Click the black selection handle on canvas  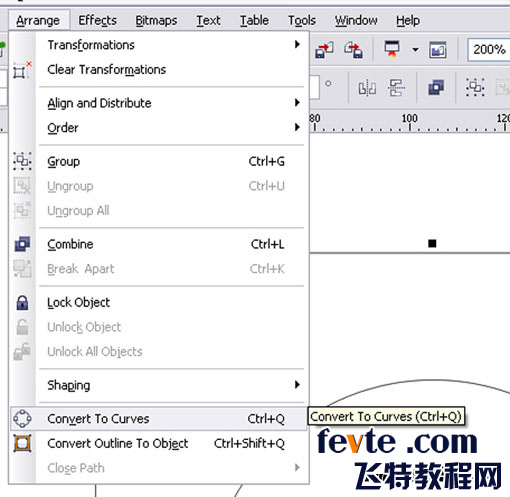point(432,243)
